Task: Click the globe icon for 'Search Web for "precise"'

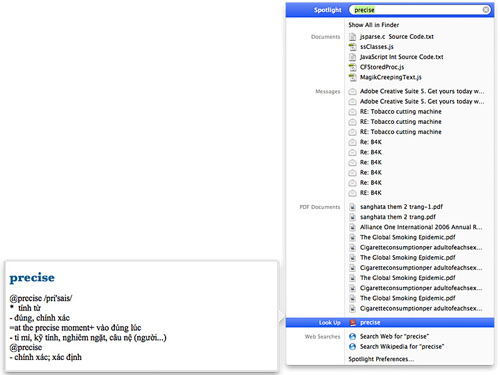Action: 352,337
